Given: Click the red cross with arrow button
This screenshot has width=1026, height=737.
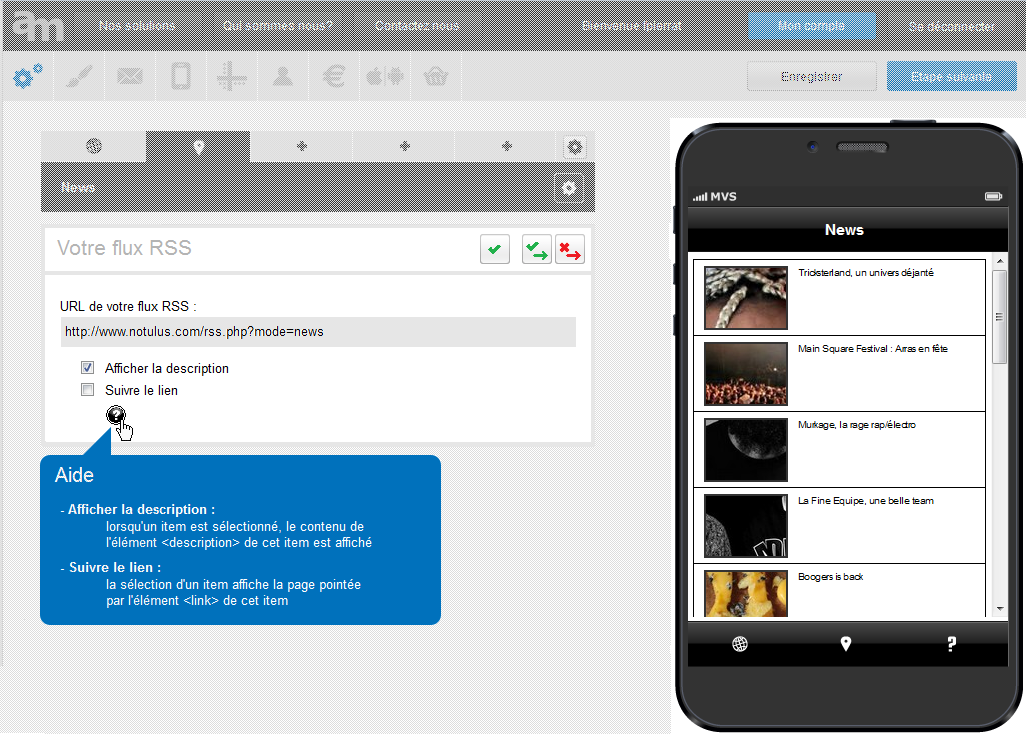Looking at the screenshot, I should pyautogui.click(x=570, y=249).
